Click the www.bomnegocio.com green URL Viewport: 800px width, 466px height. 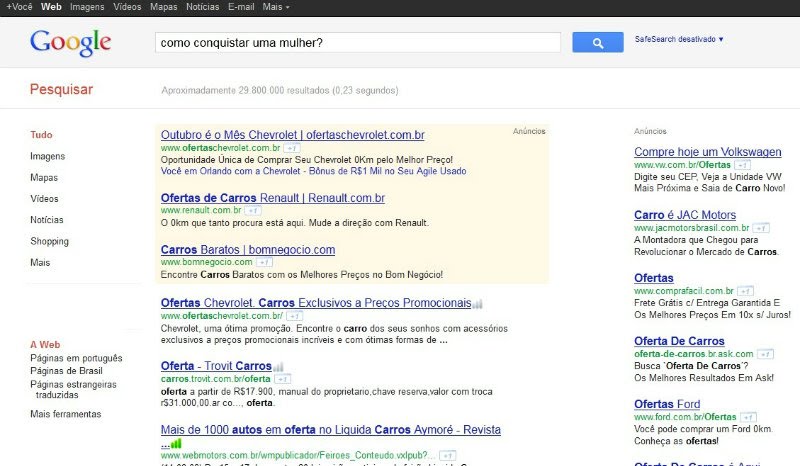(x=206, y=262)
